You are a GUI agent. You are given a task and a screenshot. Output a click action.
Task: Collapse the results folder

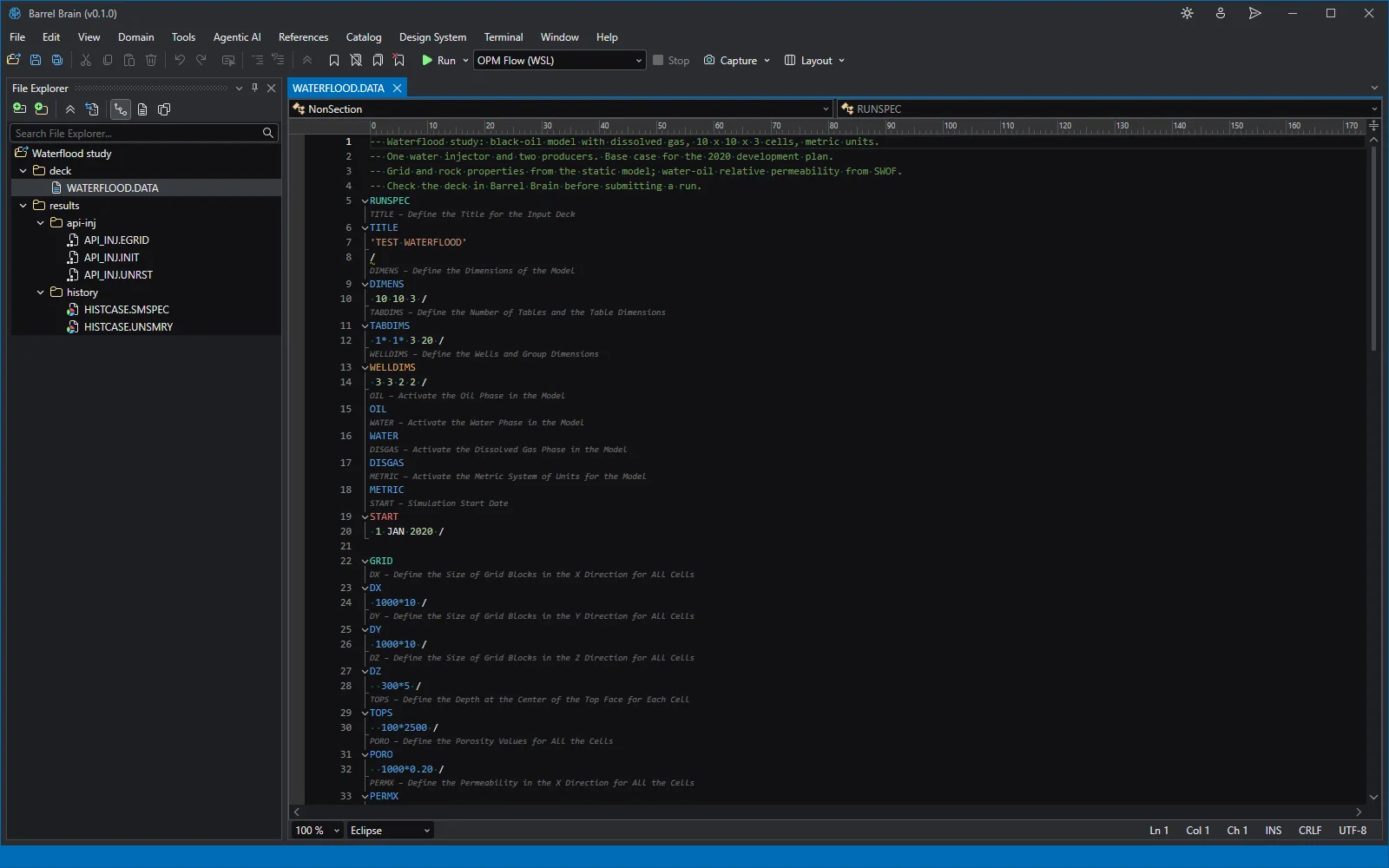[x=23, y=206]
